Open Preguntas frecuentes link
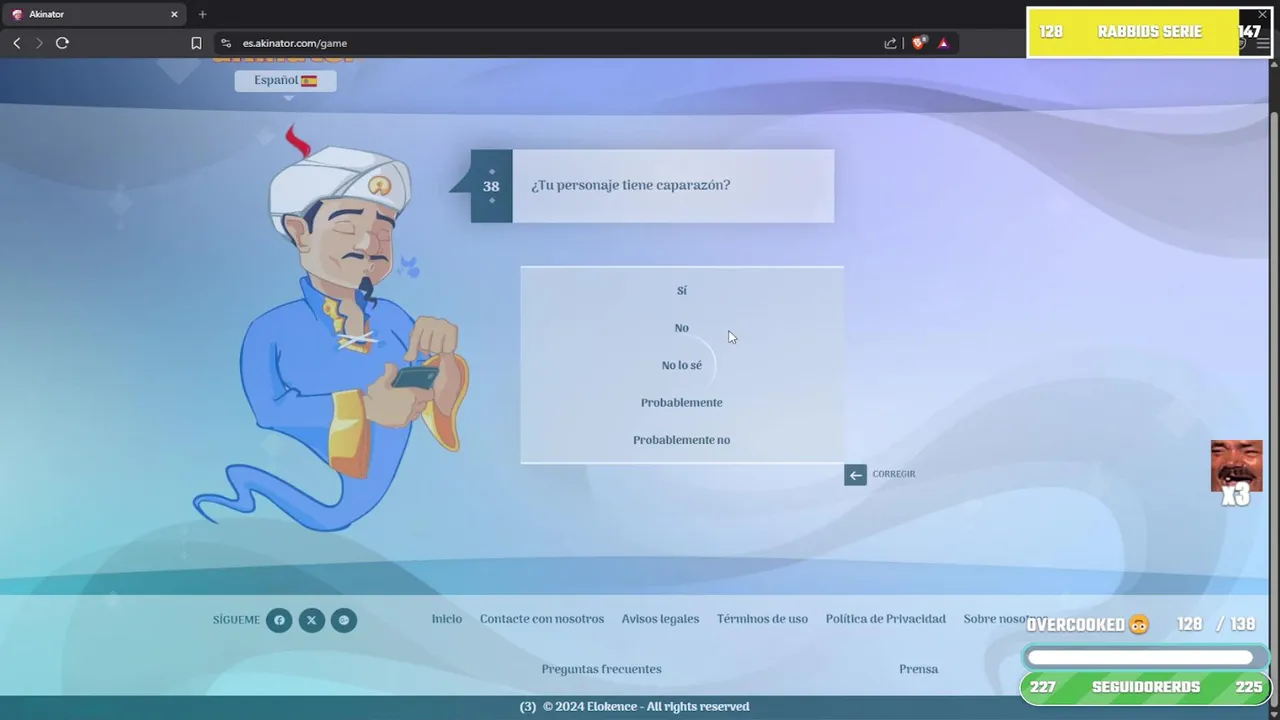The image size is (1280, 720). coord(601,669)
